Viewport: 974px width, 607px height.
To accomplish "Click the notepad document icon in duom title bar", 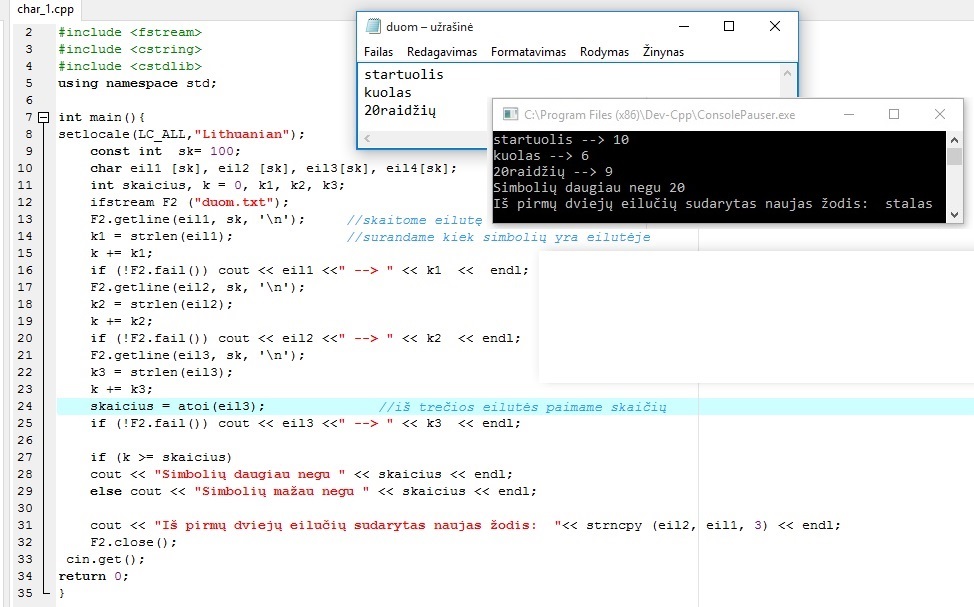I will click(373, 26).
